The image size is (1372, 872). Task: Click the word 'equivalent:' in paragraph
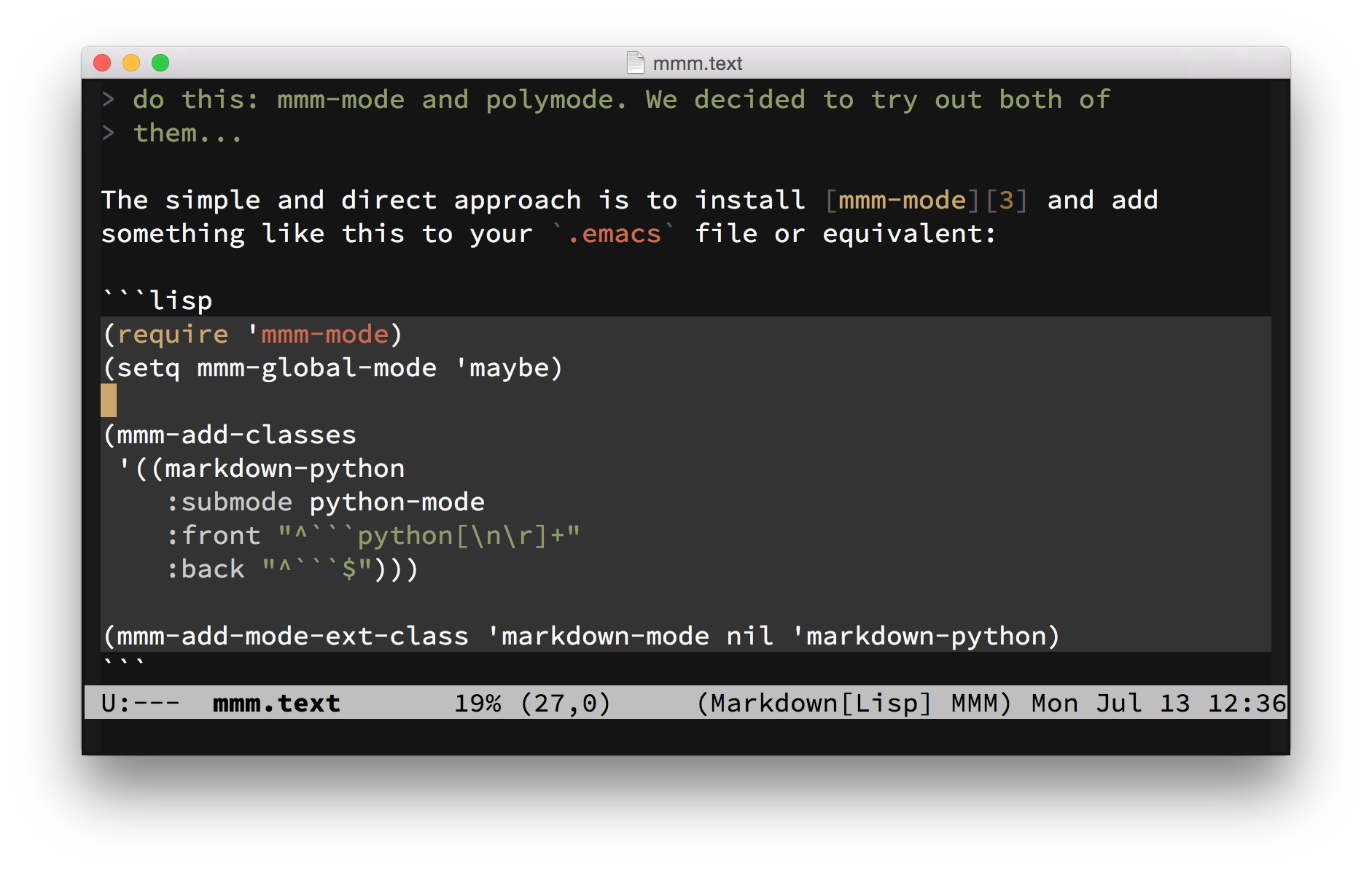909,233
